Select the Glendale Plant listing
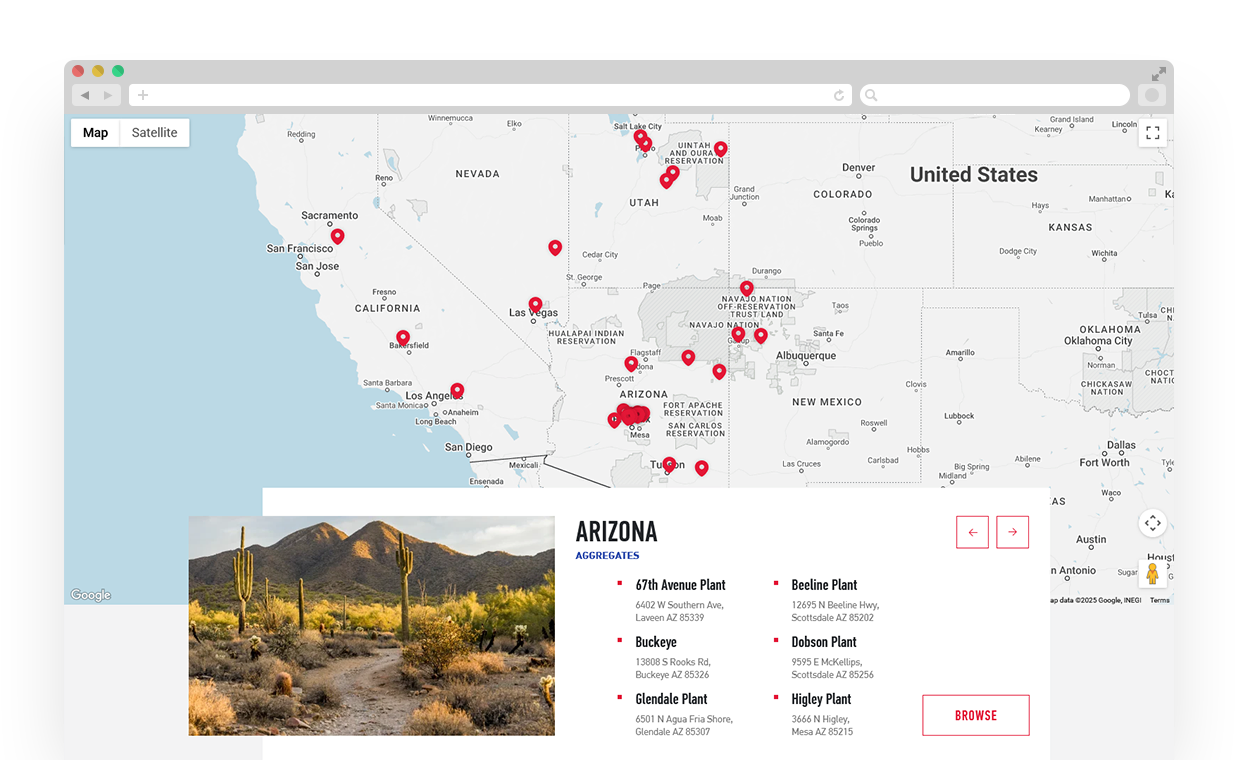This screenshot has height=760, width=1235. point(671,699)
